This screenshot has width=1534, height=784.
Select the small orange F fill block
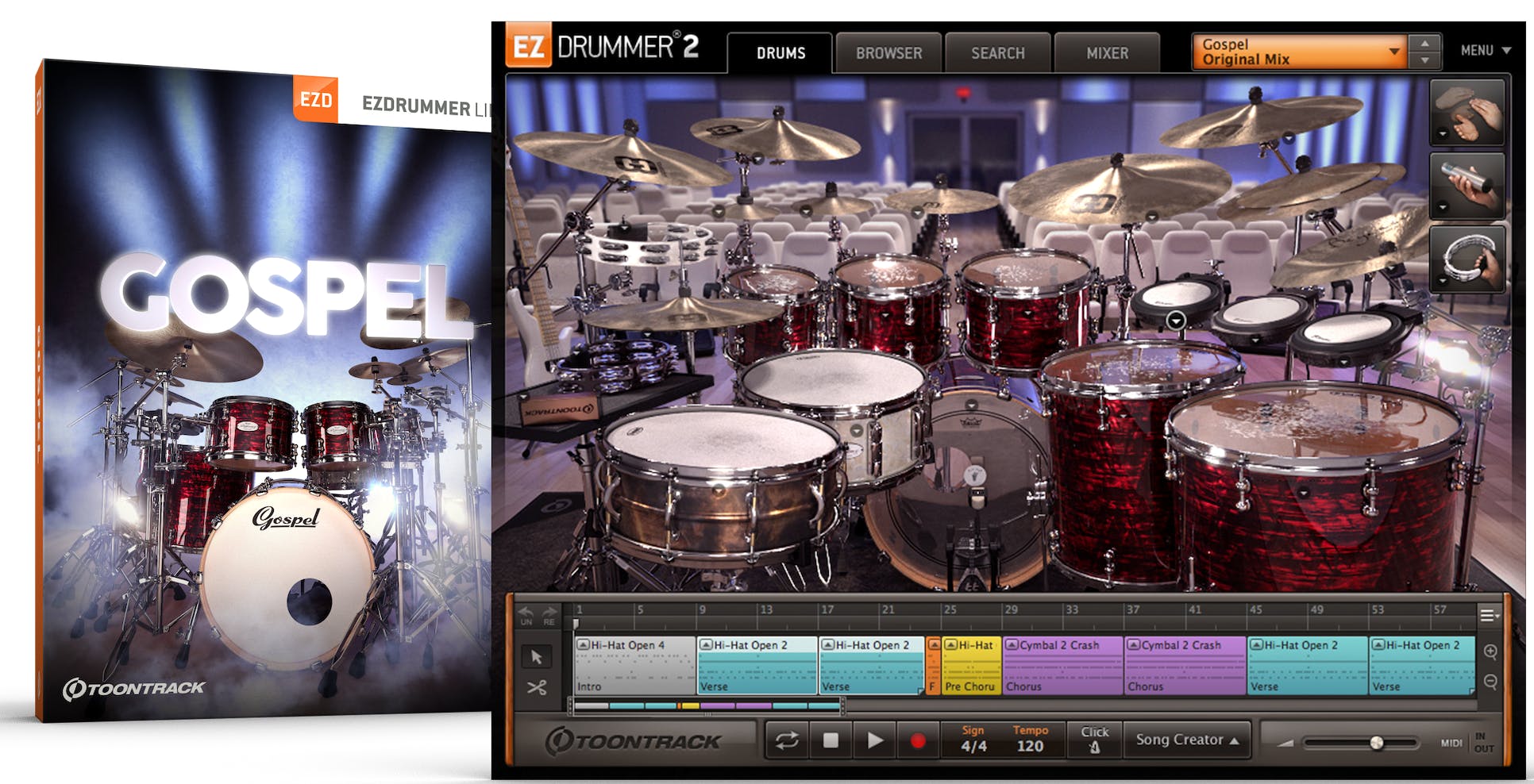click(x=933, y=666)
